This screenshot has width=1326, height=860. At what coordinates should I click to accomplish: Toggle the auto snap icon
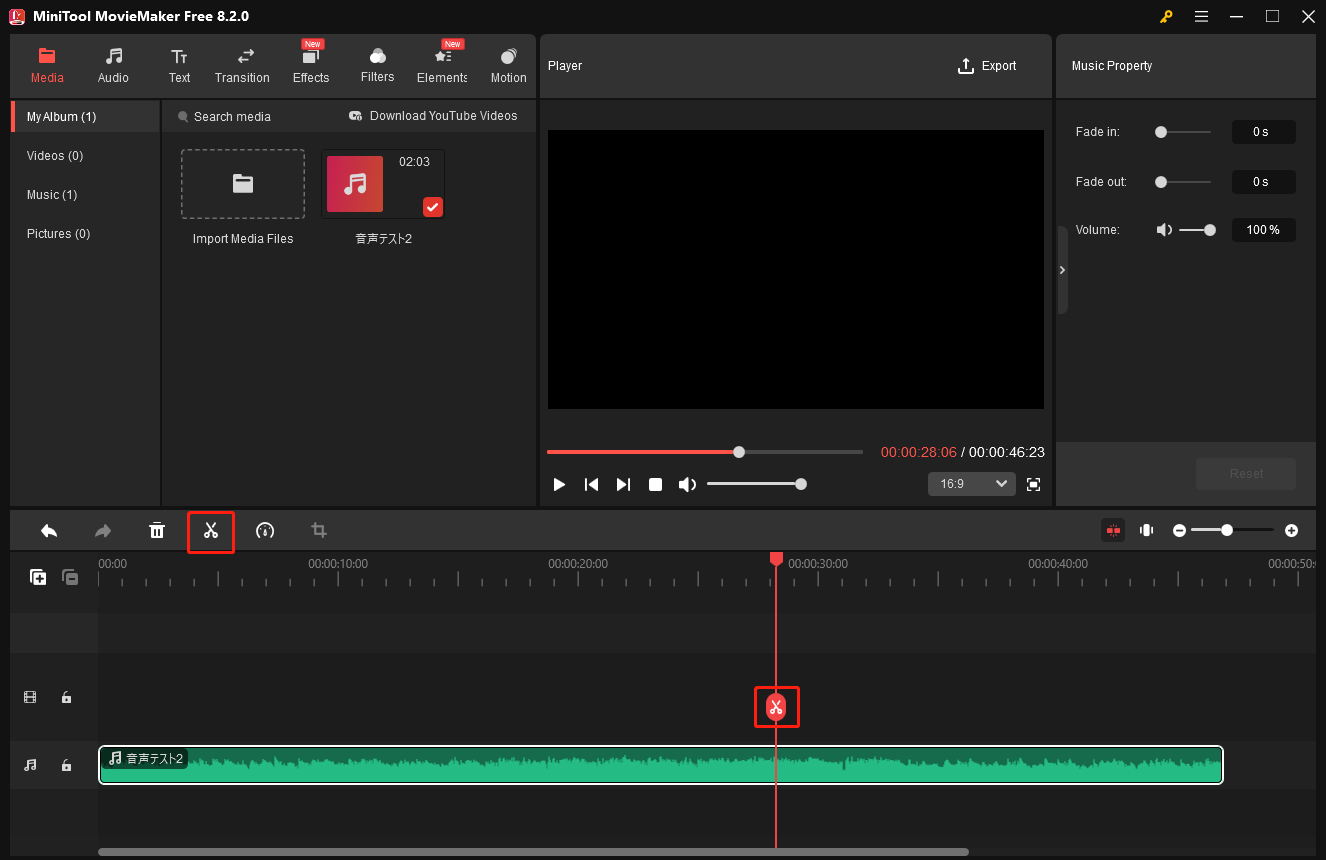coord(1113,530)
